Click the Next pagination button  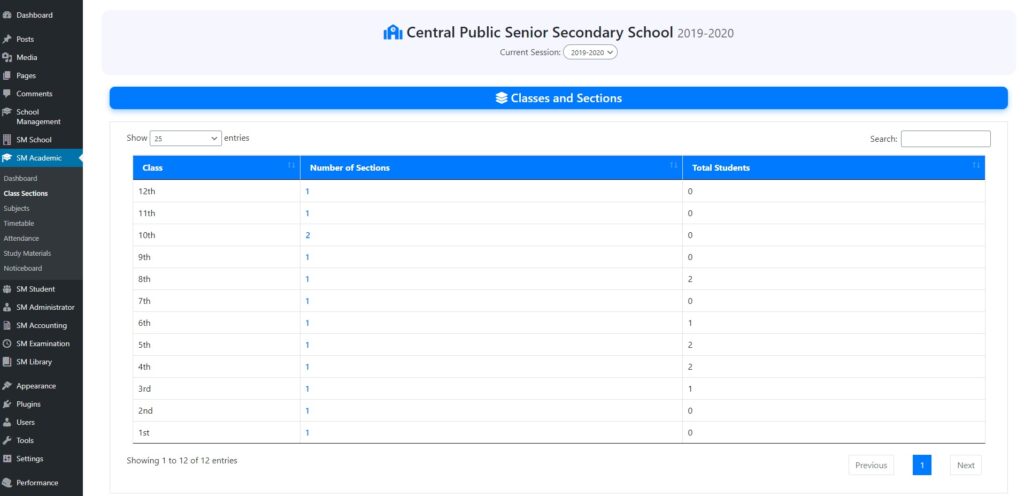coord(965,465)
